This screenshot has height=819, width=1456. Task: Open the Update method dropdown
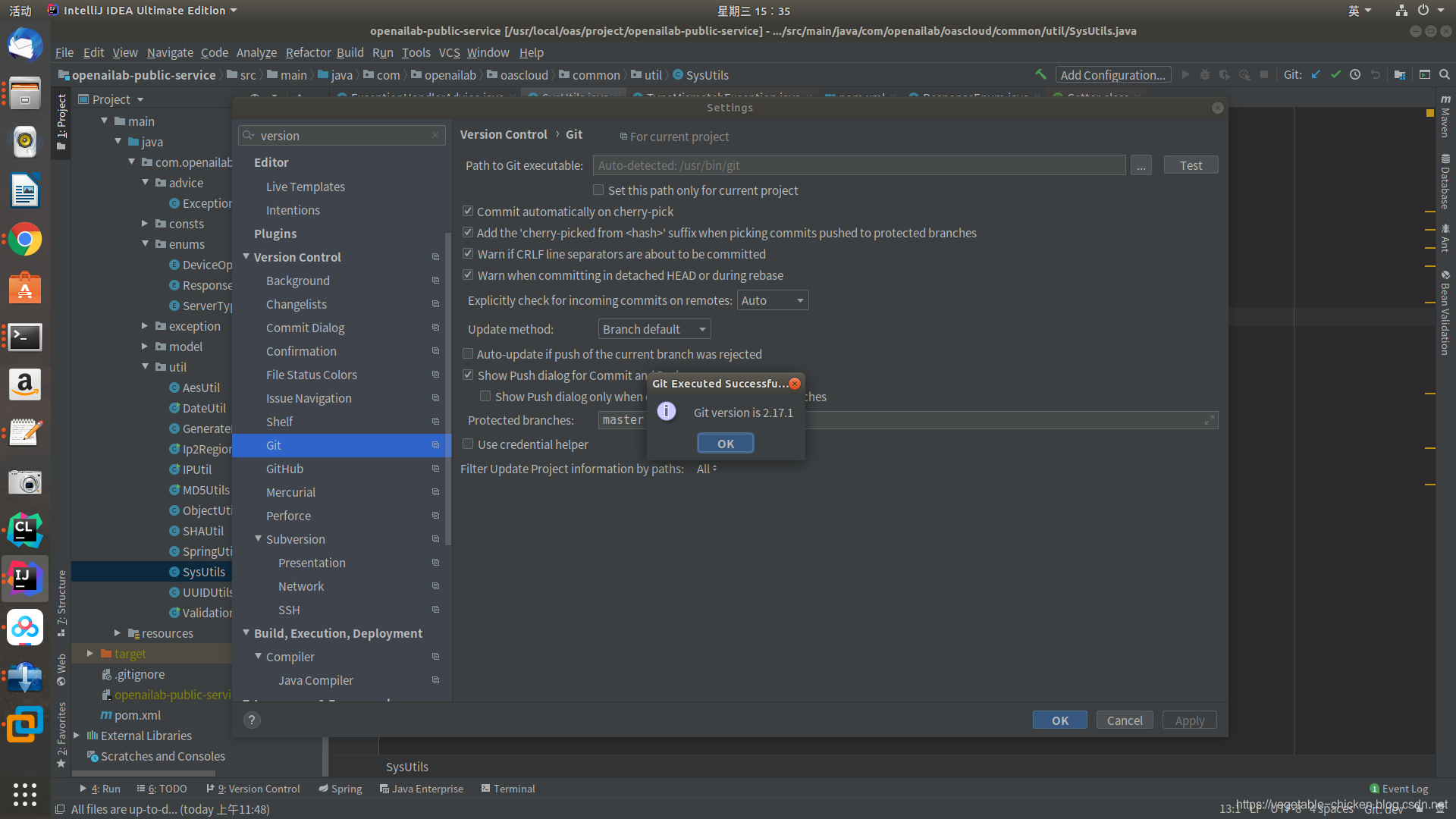point(653,328)
